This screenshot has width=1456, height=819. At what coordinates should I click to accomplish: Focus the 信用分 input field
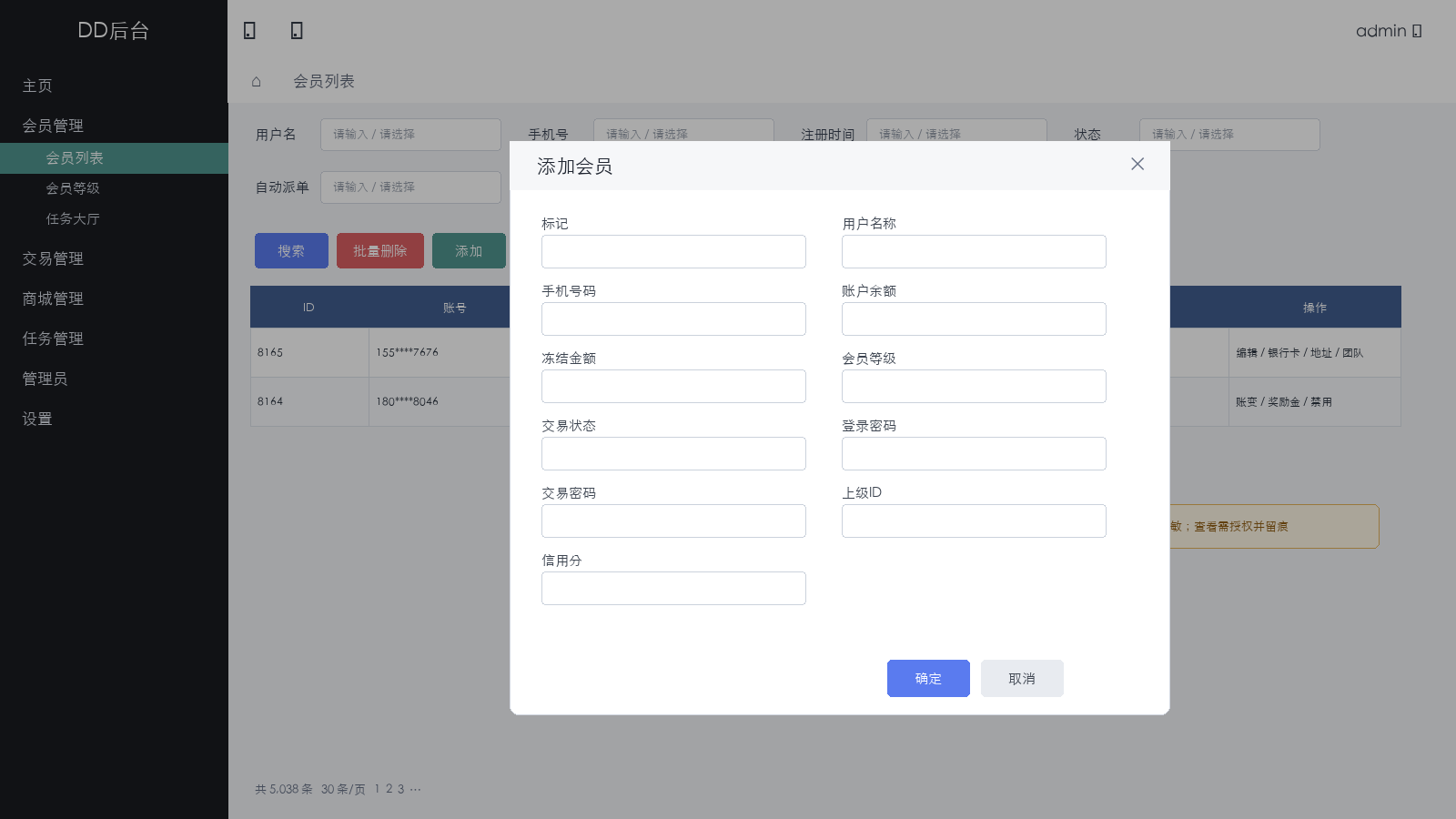click(673, 588)
